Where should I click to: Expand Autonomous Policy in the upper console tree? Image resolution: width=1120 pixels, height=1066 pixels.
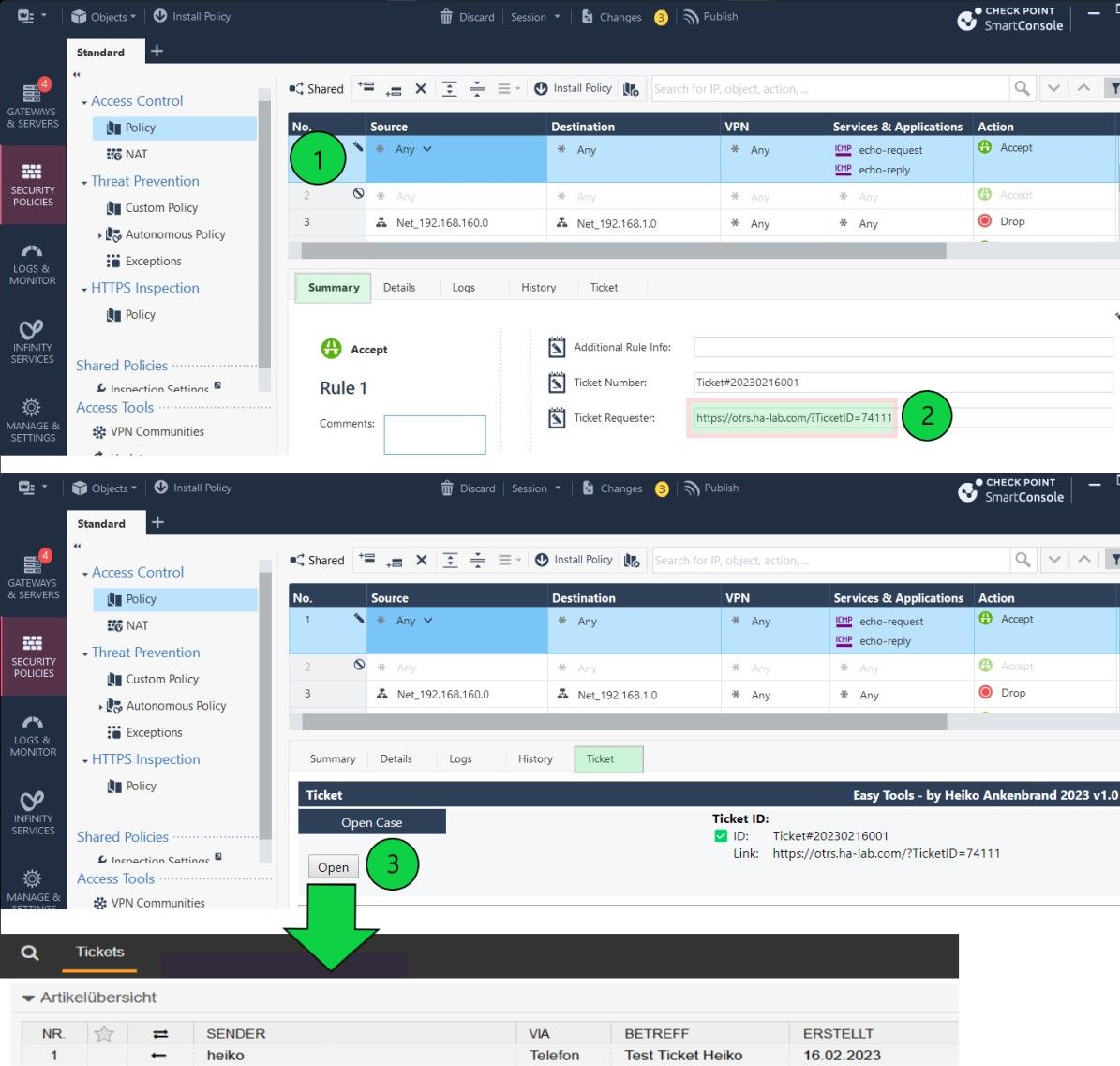[99, 235]
